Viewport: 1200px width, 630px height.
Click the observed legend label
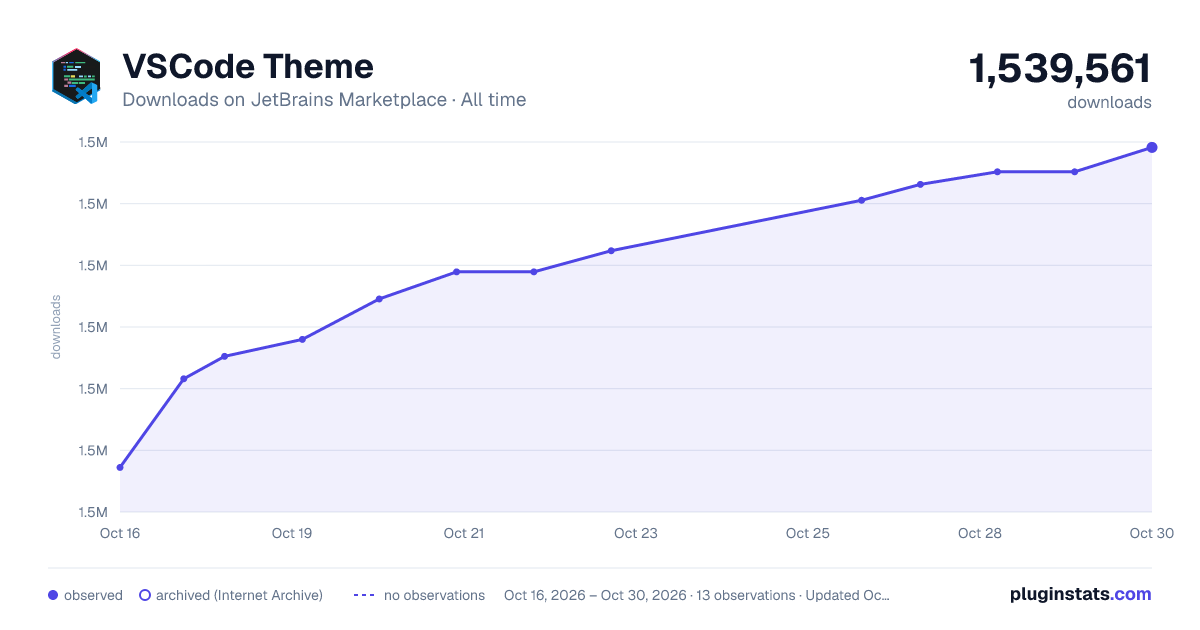93,595
